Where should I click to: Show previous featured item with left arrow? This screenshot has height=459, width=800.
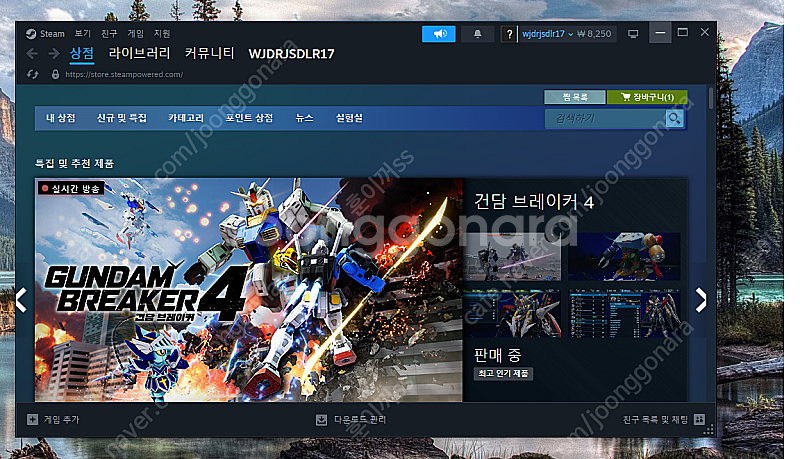click(21, 300)
